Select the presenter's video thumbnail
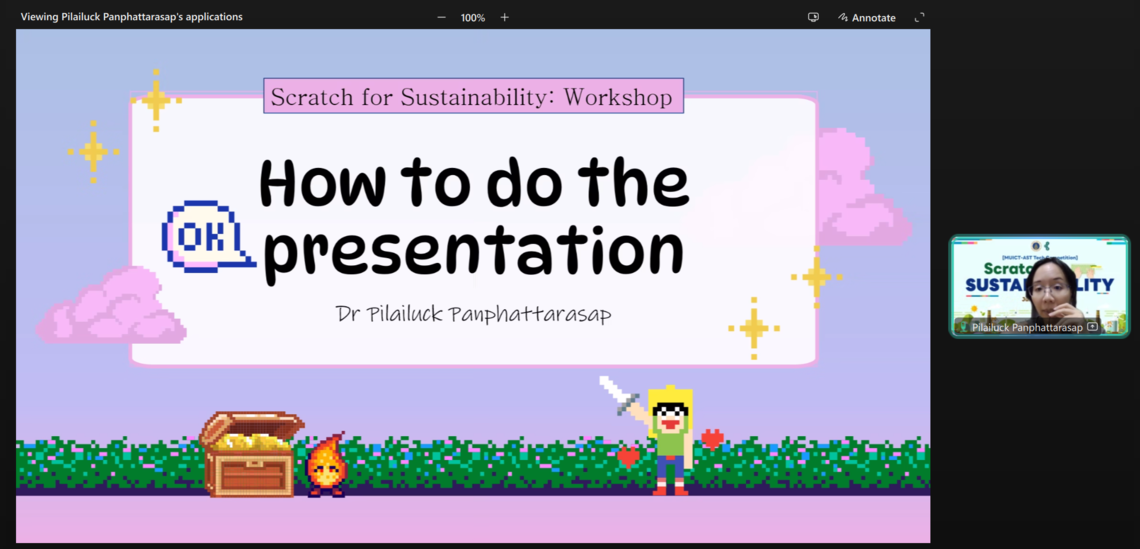Viewport: 1140px width, 549px height. point(1039,283)
